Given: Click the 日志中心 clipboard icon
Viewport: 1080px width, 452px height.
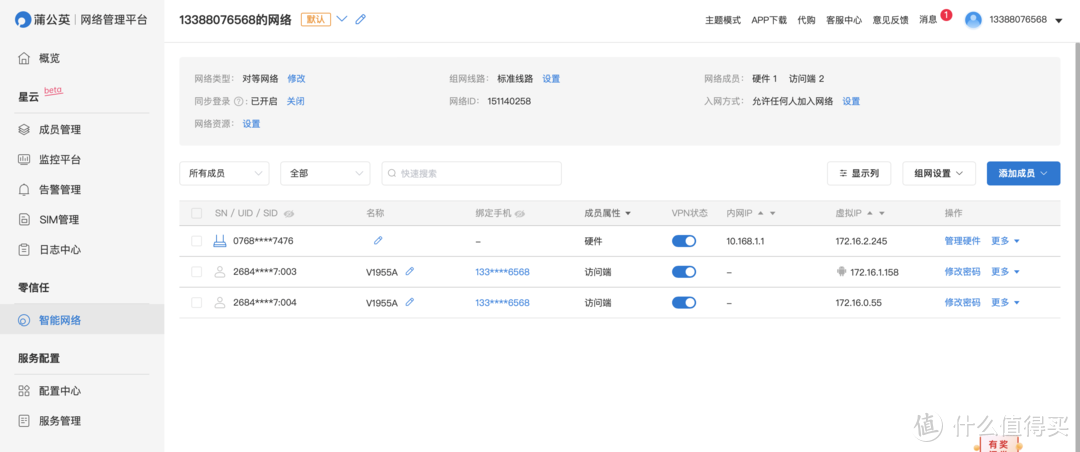Looking at the screenshot, I should coord(24,249).
